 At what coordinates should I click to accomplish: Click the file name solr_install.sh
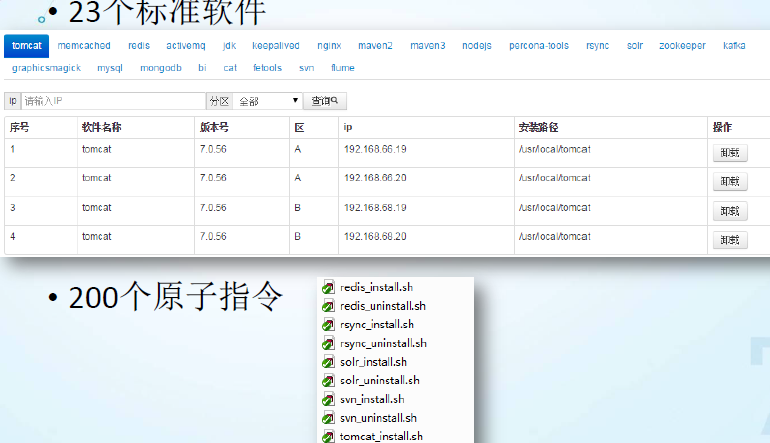coord(373,362)
